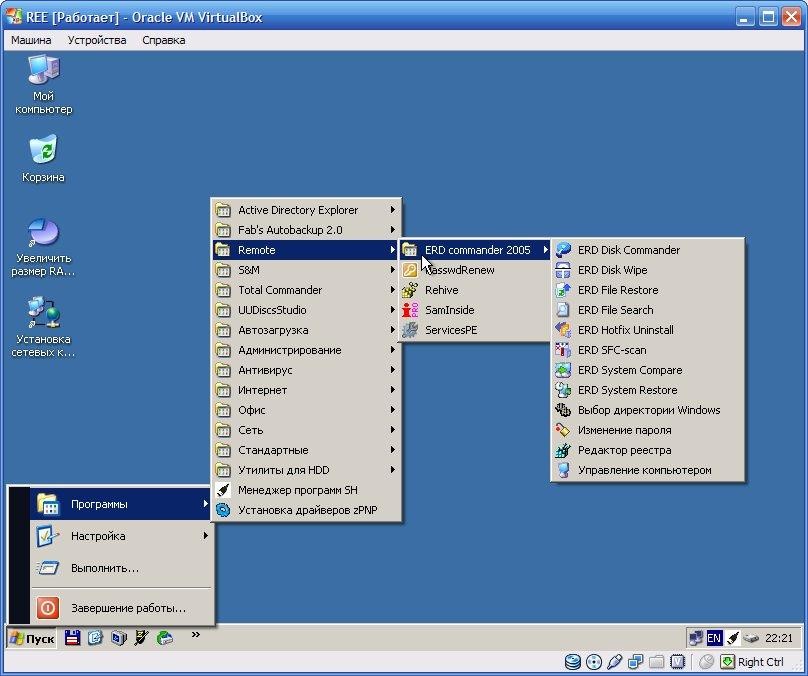Viewport: 808px width, 676px height.
Task: Expand the S&M folder submenu
Action: (307, 270)
